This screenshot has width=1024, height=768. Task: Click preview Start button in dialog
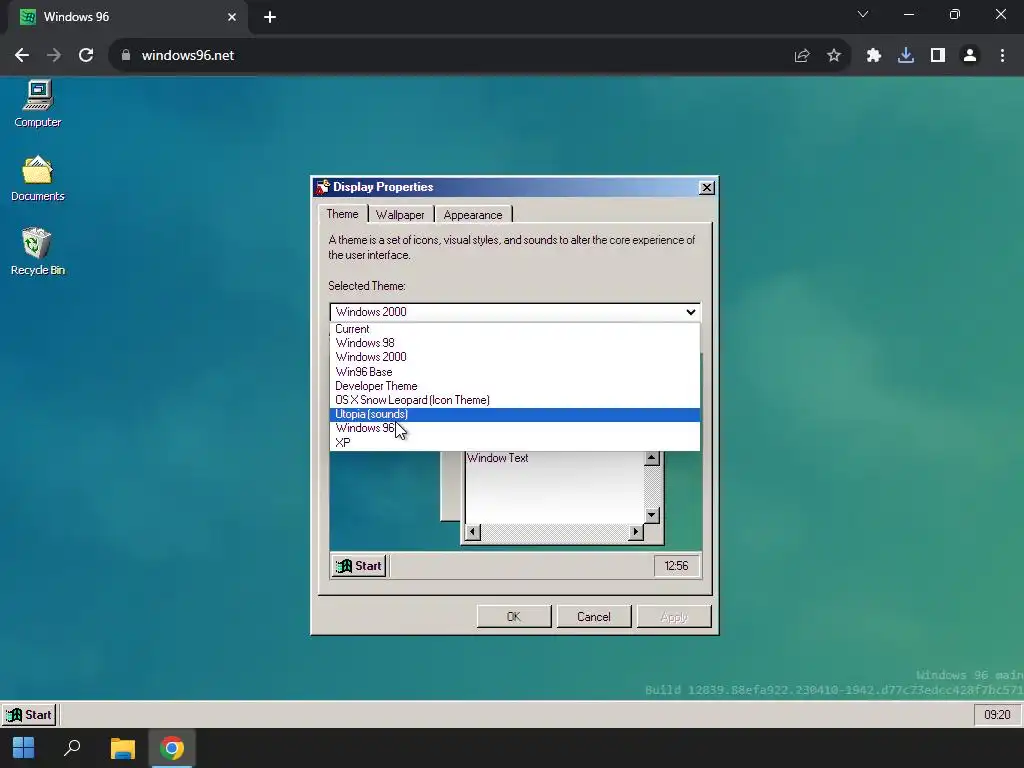tap(359, 566)
